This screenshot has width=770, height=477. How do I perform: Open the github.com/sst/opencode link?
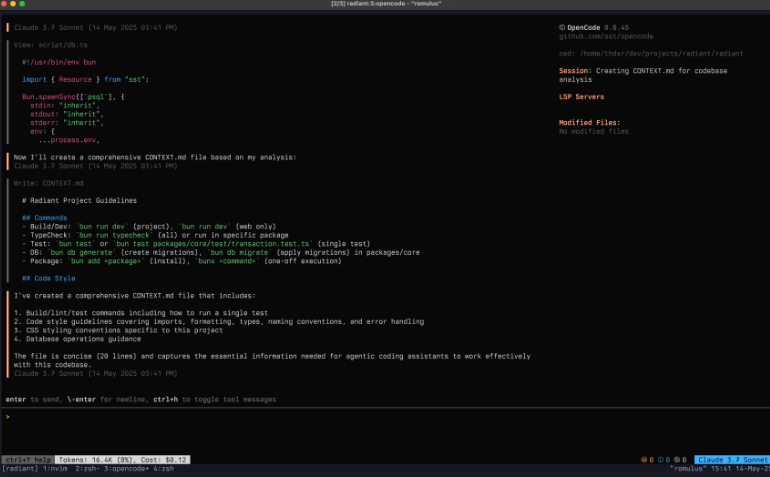click(x=606, y=36)
